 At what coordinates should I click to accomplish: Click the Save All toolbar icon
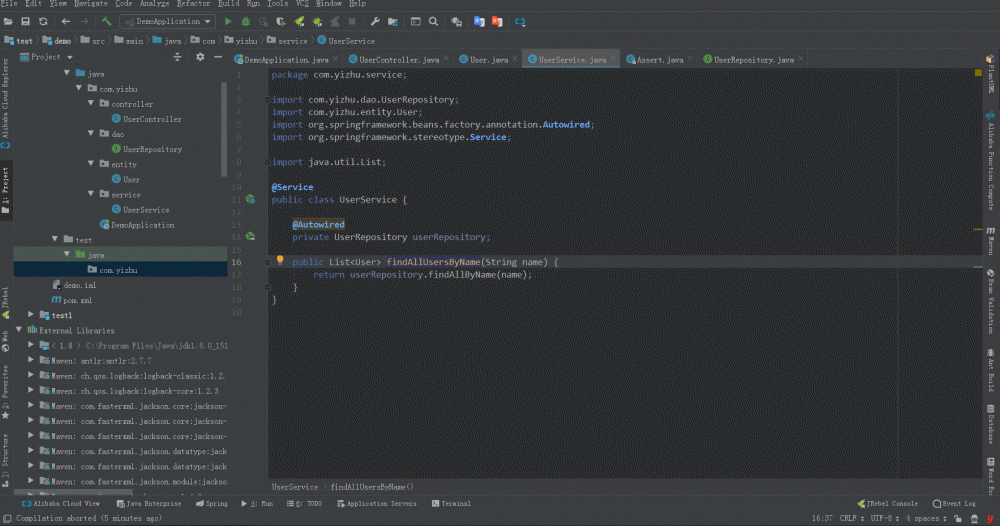click(26, 21)
